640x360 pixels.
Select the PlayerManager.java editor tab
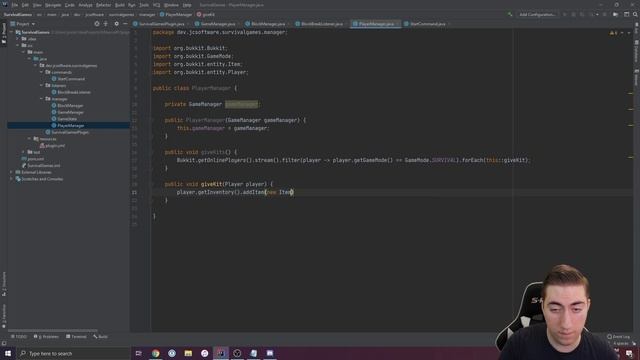[x=375, y=24]
